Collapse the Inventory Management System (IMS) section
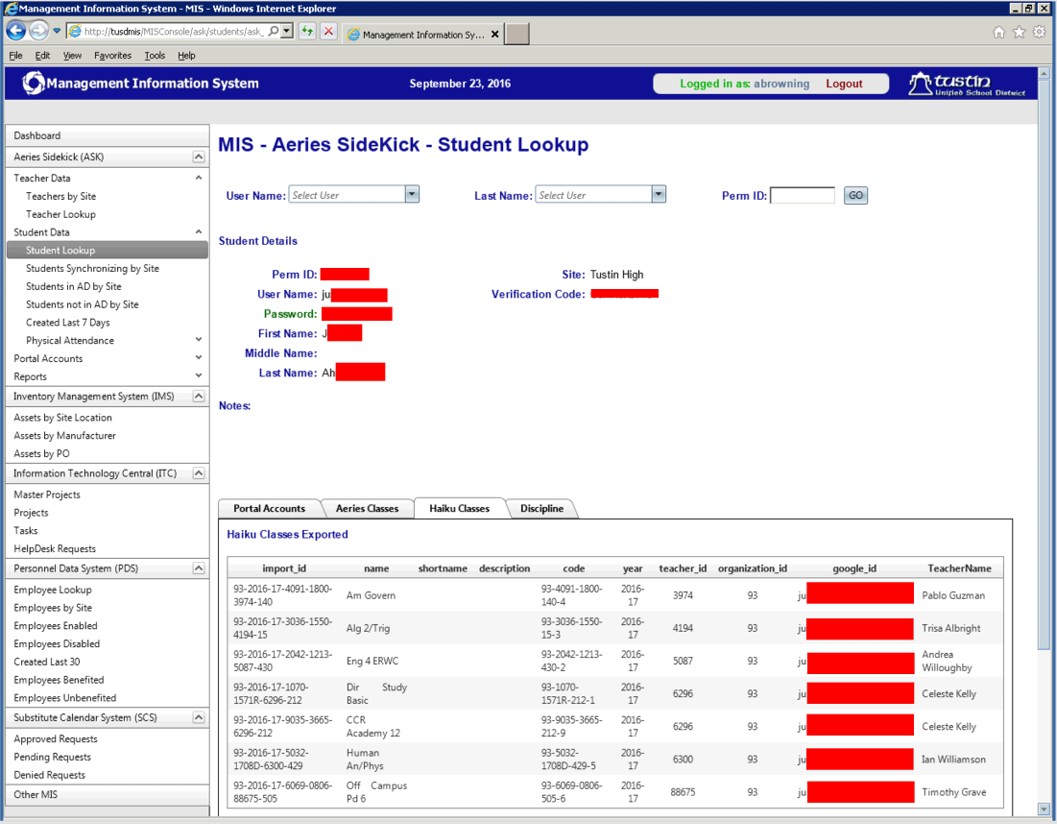 pos(198,396)
